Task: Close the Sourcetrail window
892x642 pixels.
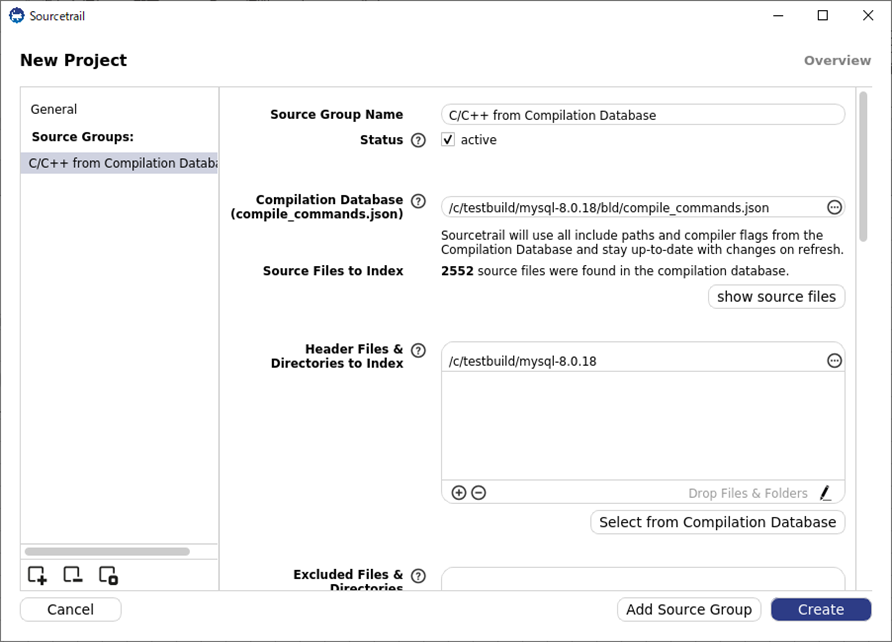Action: [x=868, y=15]
